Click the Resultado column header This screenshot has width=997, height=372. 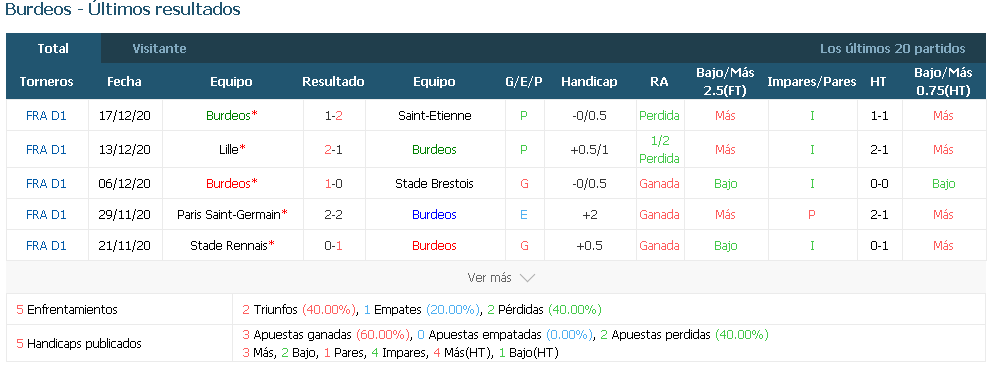[333, 81]
